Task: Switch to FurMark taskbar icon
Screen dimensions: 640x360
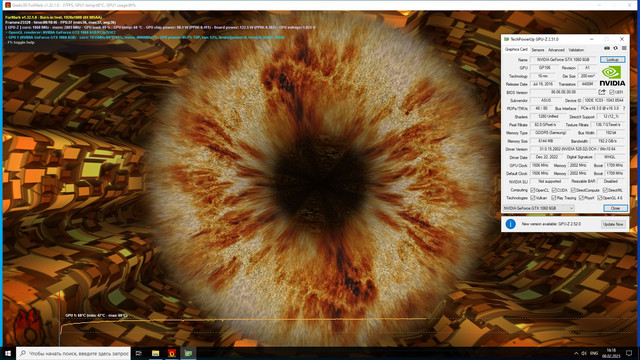Action: 171,353
